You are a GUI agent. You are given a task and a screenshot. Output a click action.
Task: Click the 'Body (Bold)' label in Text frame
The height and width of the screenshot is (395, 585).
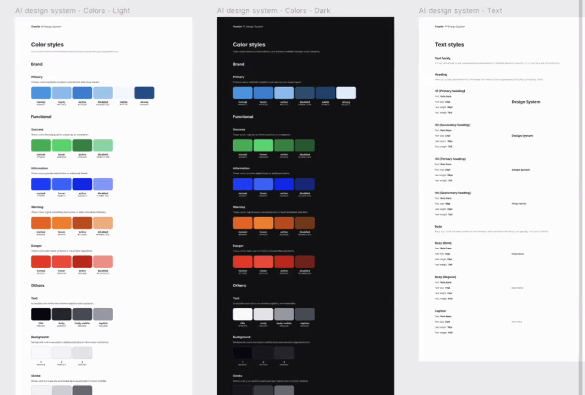pos(443,243)
